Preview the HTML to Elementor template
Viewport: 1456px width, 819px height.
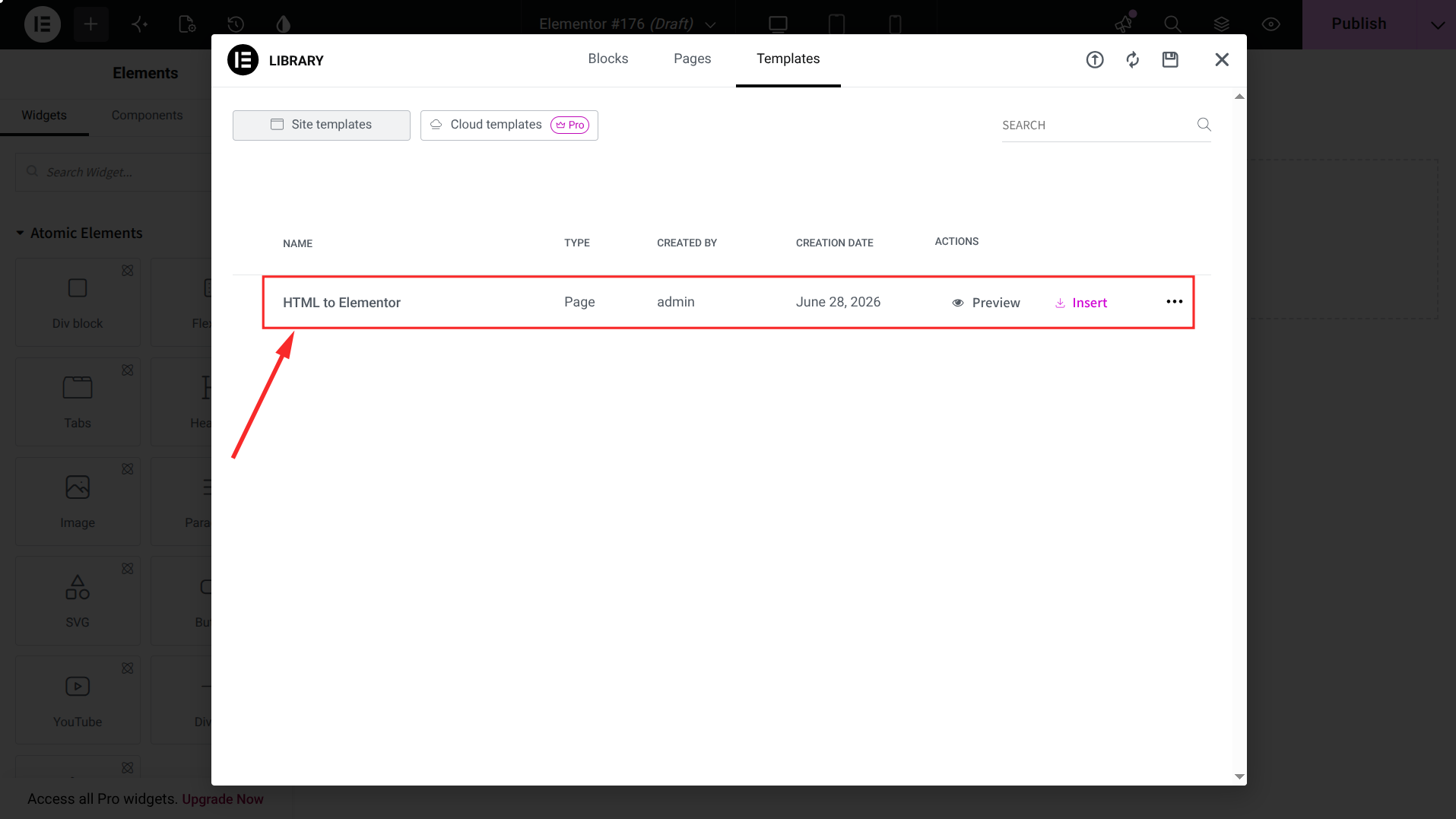986,303
